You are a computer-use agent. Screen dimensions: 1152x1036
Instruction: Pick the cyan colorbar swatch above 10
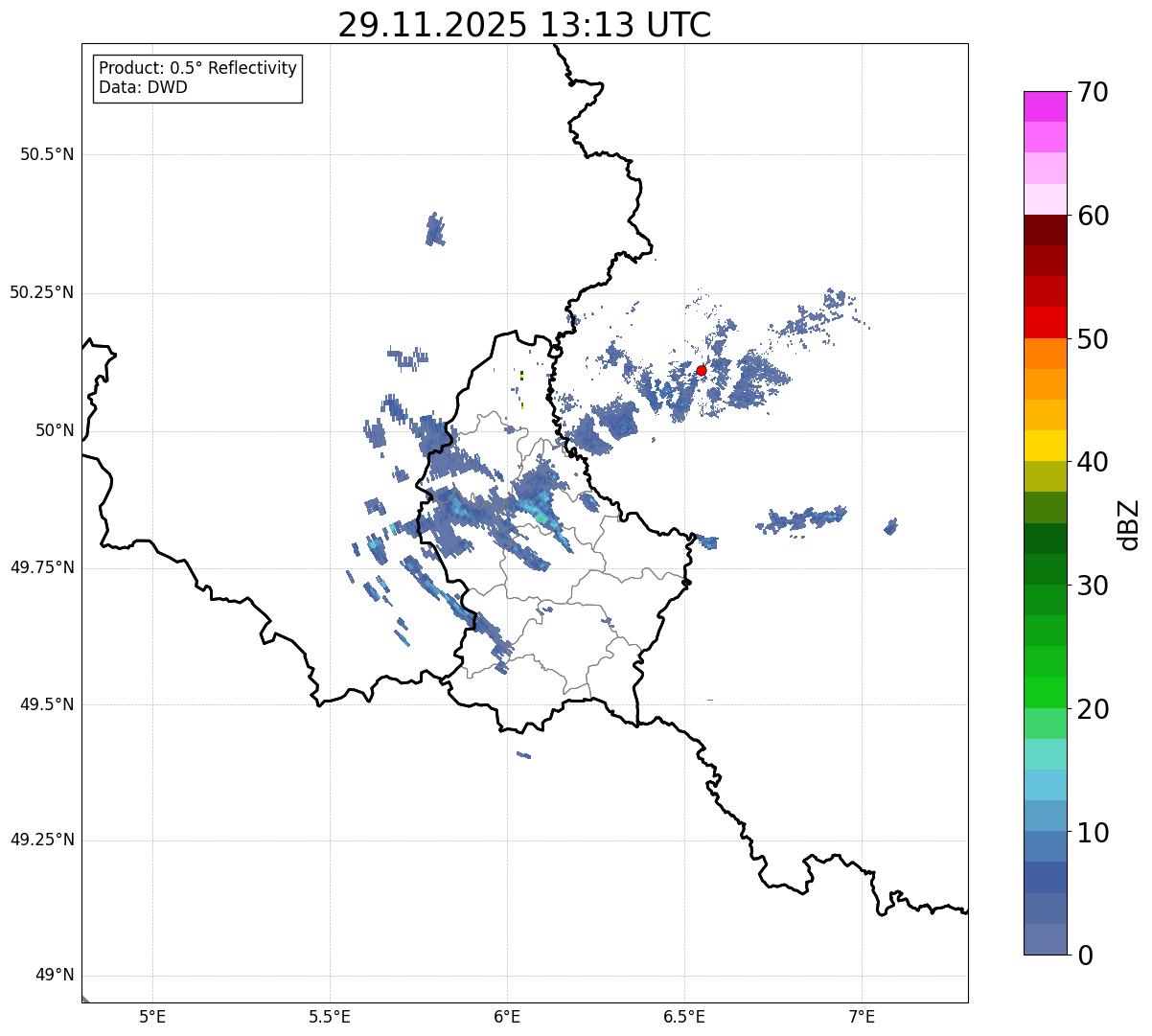pyautogui.click(x=1045, y=785)
